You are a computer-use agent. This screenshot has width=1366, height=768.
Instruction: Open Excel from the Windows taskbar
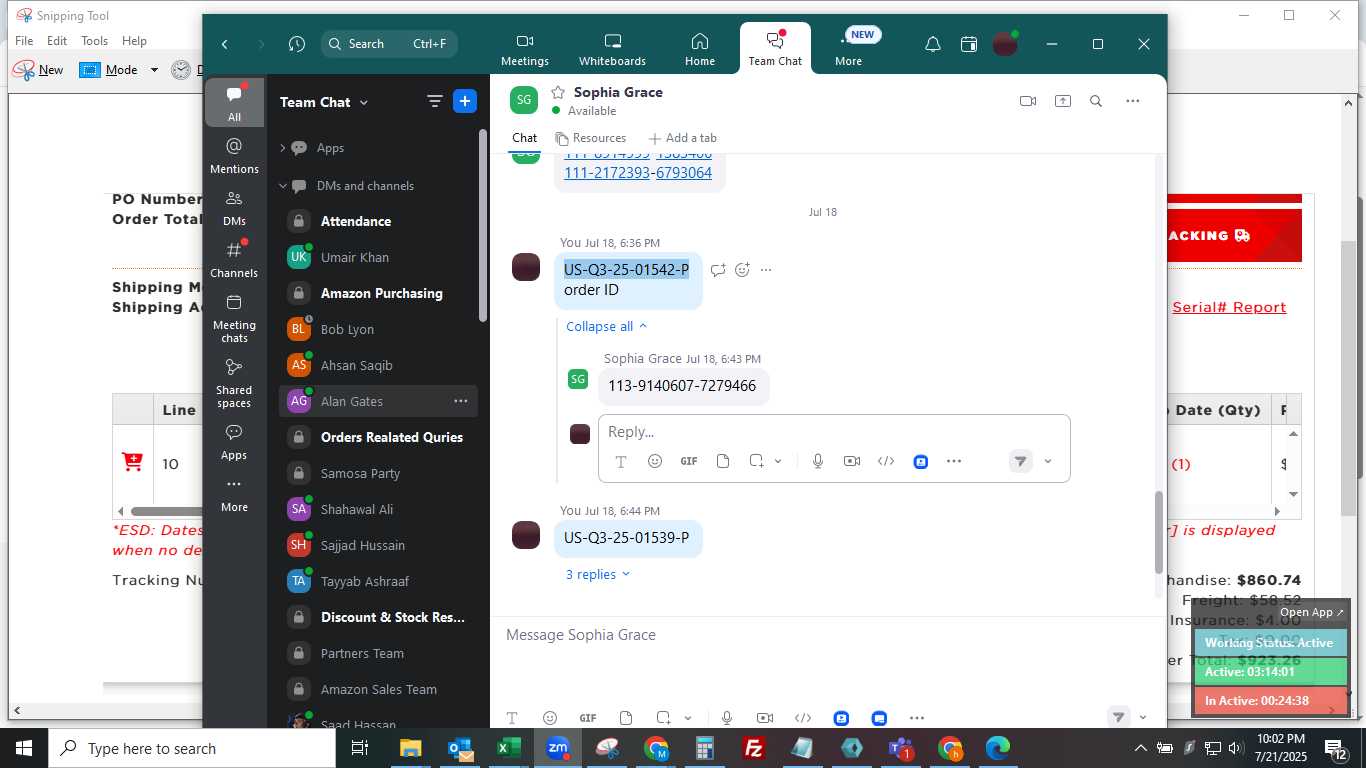pos(509,748)
